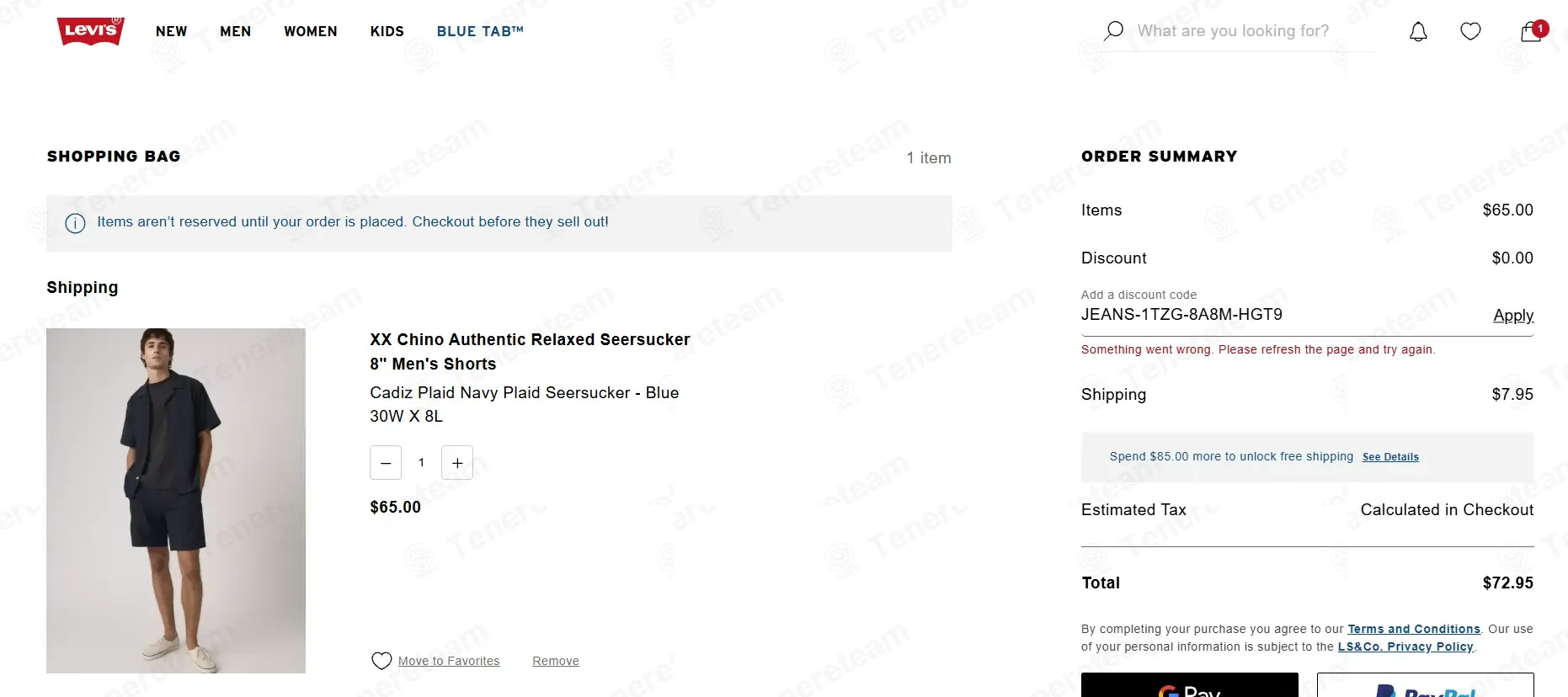This screenshot has height=697, width=1568.
Task: Apply the discount code
Action: [1513, 316]
